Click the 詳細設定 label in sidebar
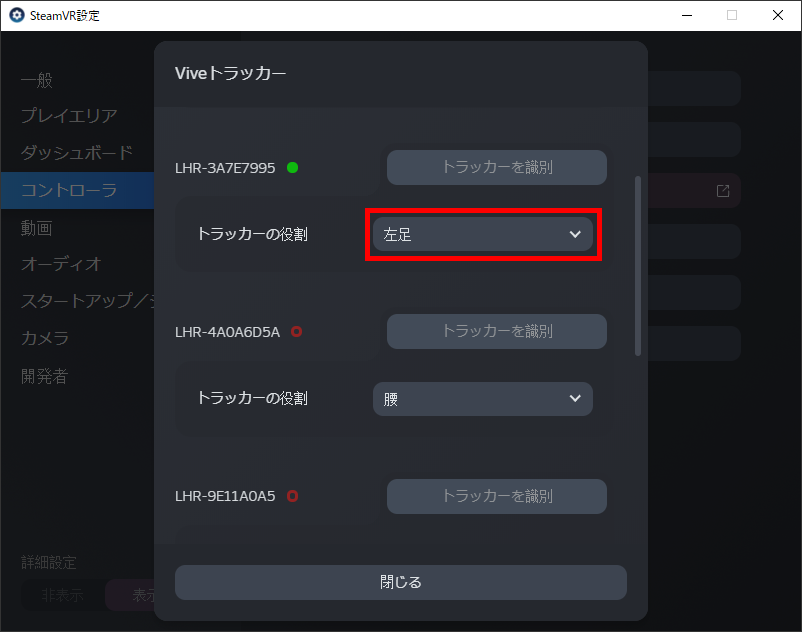This screenshot has height=632, width=802. (x=49, y=562)
